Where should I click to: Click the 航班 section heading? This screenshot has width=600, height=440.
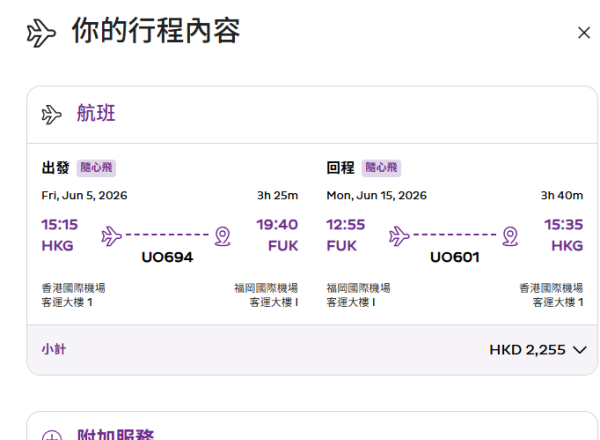pos(96,113)
